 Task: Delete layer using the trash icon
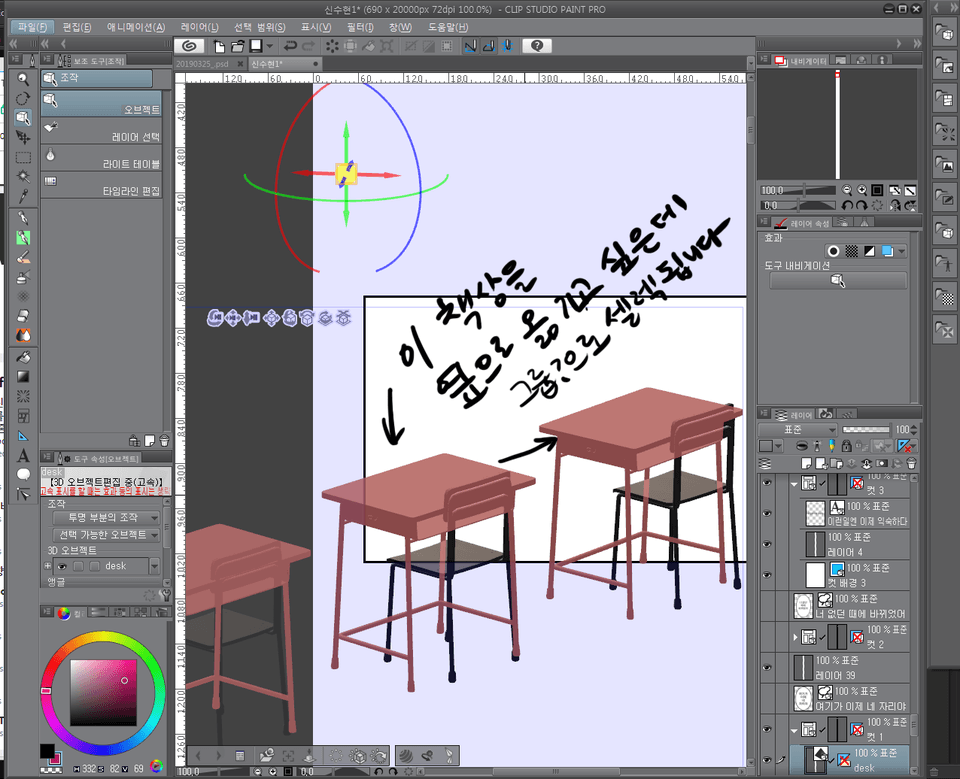(x=913, y=463)
